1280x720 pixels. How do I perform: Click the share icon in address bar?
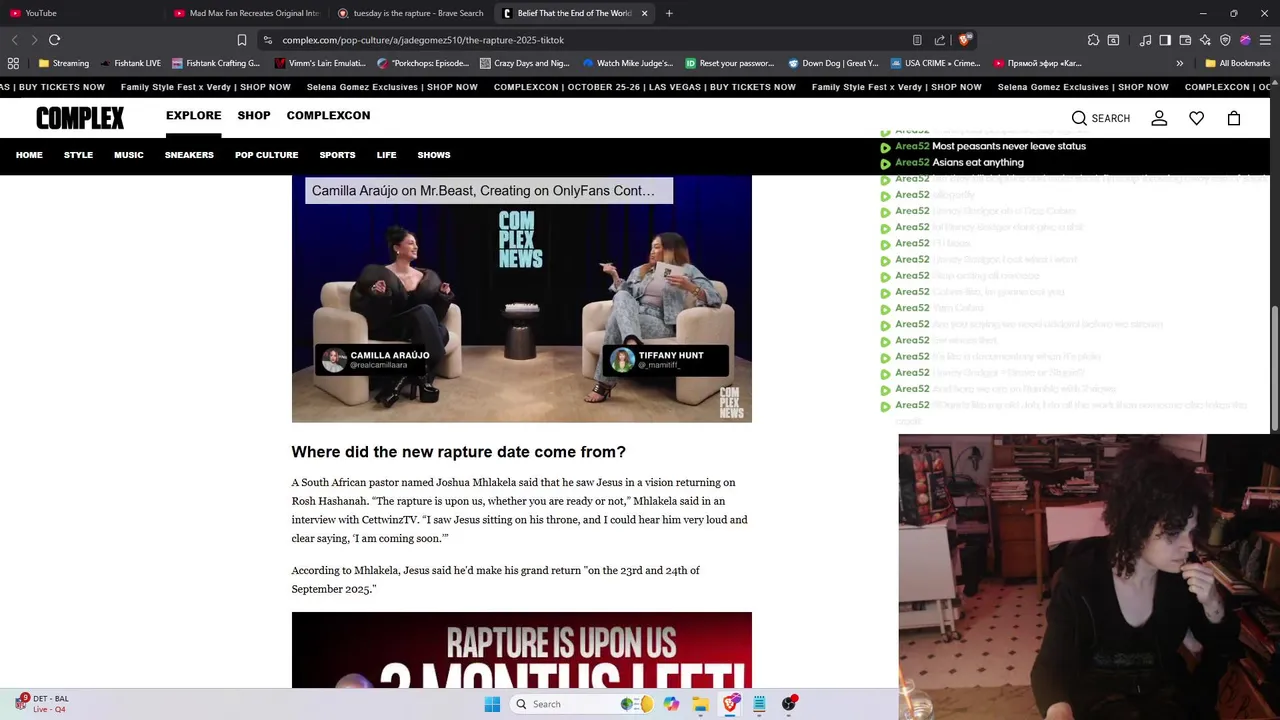[x=940, y=40]
